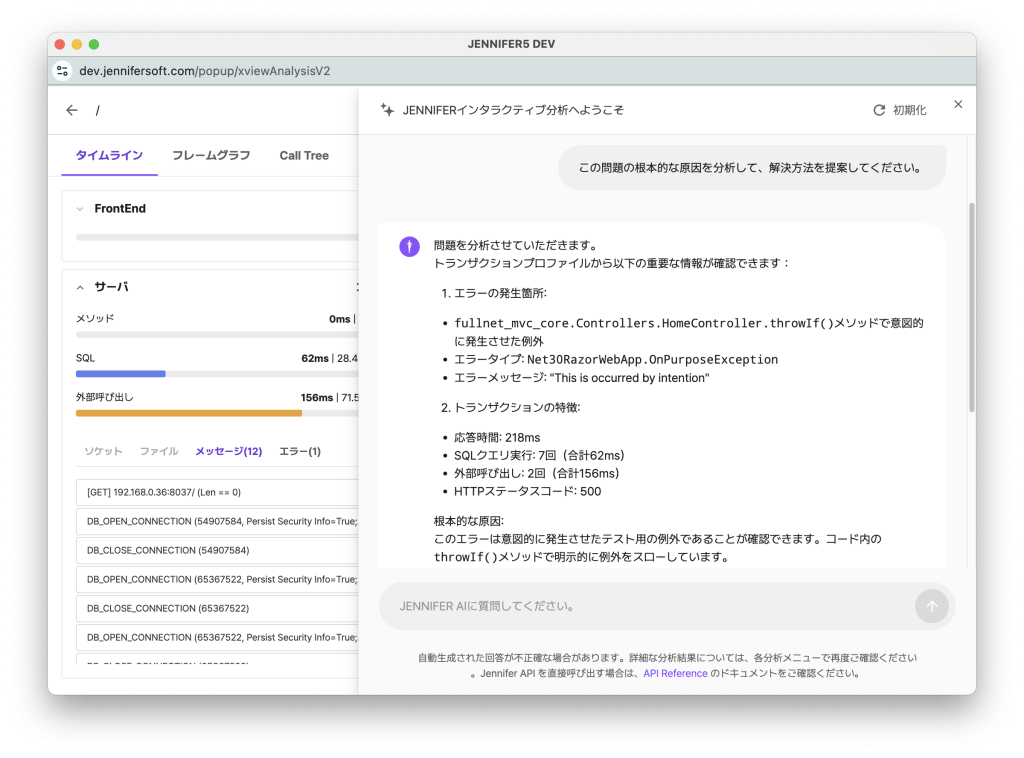Click the send arrow button
The height and width of the screenshot is (758, 1024).
pyautogui.click(x=931, y=606)
